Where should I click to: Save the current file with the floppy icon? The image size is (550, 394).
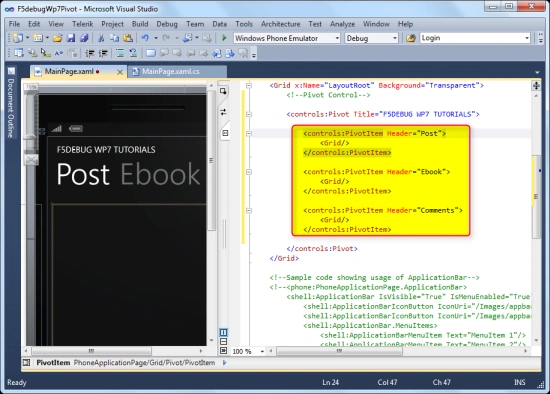point(71,38)
